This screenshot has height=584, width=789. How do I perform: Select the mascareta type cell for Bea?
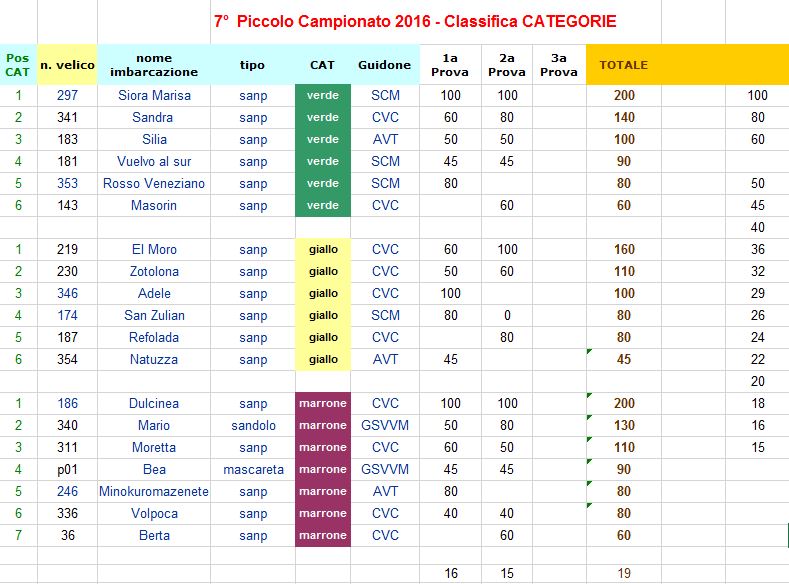(x=253, y=469)
